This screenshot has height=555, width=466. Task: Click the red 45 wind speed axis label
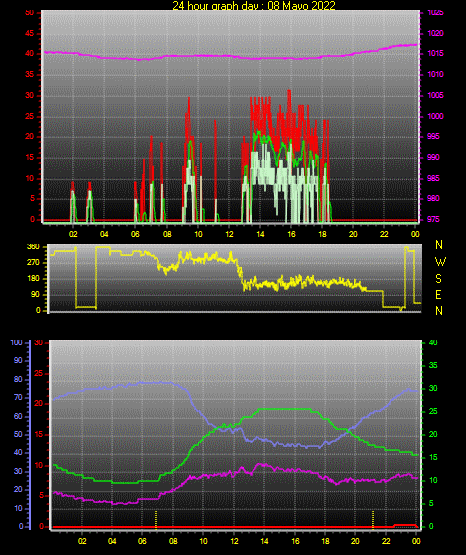point(30,33)
